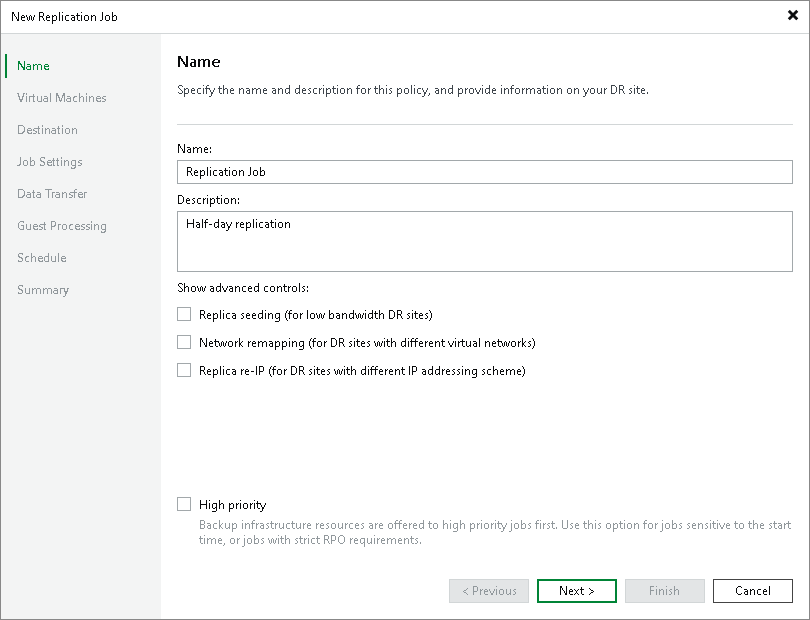The width and height of the screenshot is (810, 620).
Task: Click the Finish button
Action: point(664,590)
